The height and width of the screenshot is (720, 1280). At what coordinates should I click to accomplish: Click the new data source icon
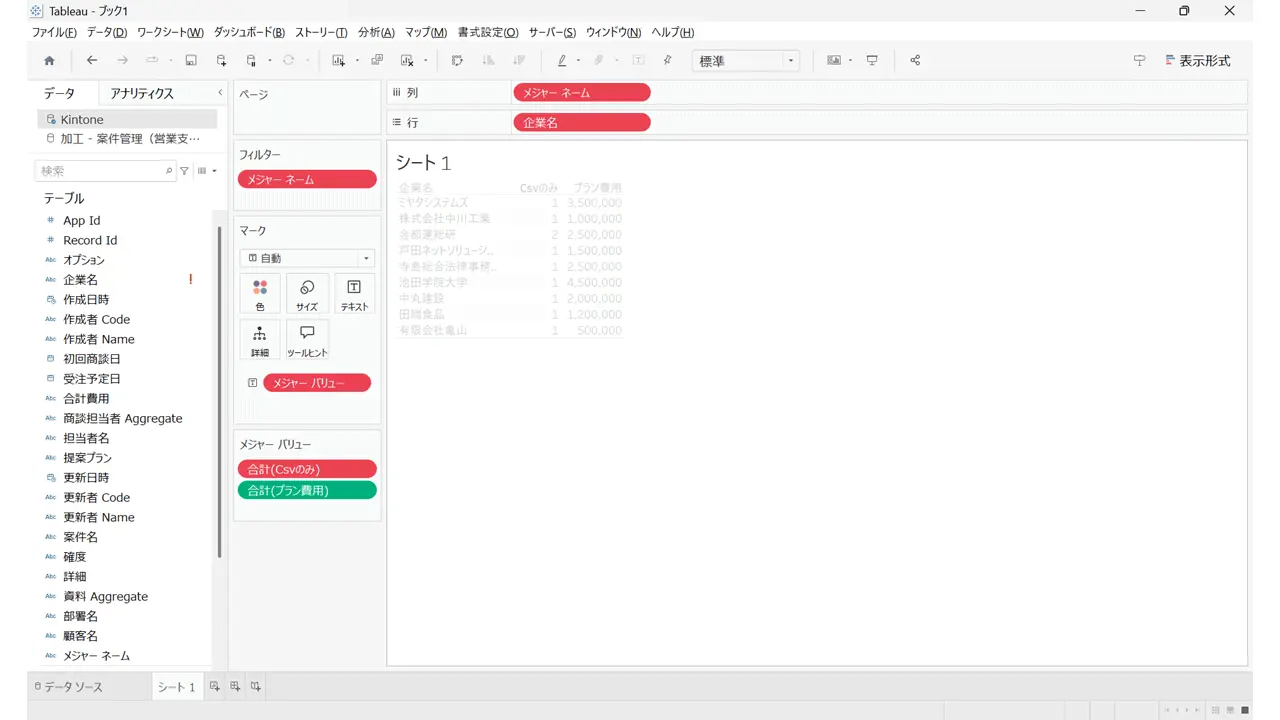tap(221, 60)
